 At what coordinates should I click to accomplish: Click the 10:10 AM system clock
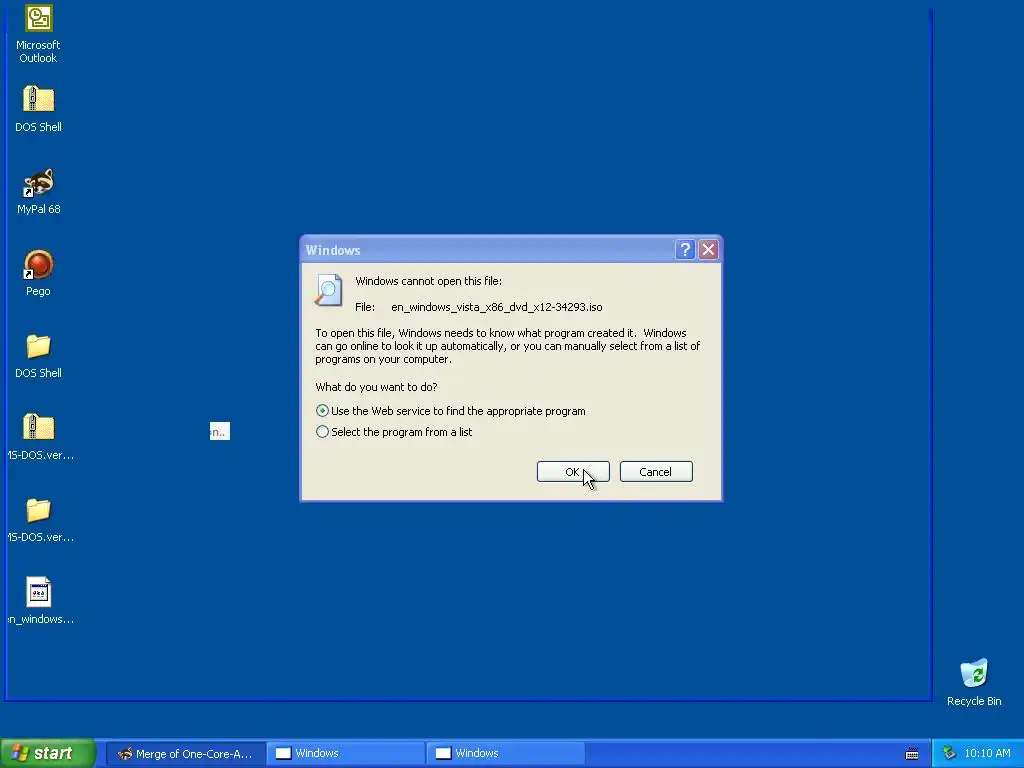[987, 754]
